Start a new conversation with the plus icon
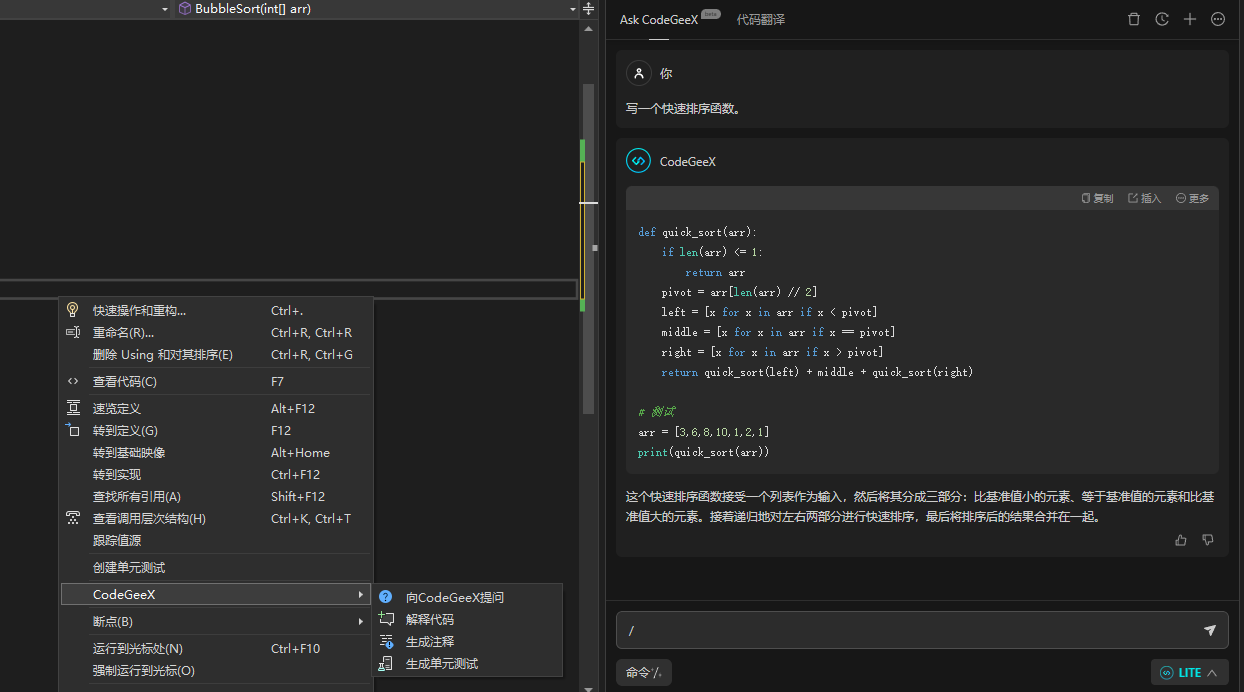Viewport: 1244px width, 692px height. pyautogui.click(x=1189, y=18)
